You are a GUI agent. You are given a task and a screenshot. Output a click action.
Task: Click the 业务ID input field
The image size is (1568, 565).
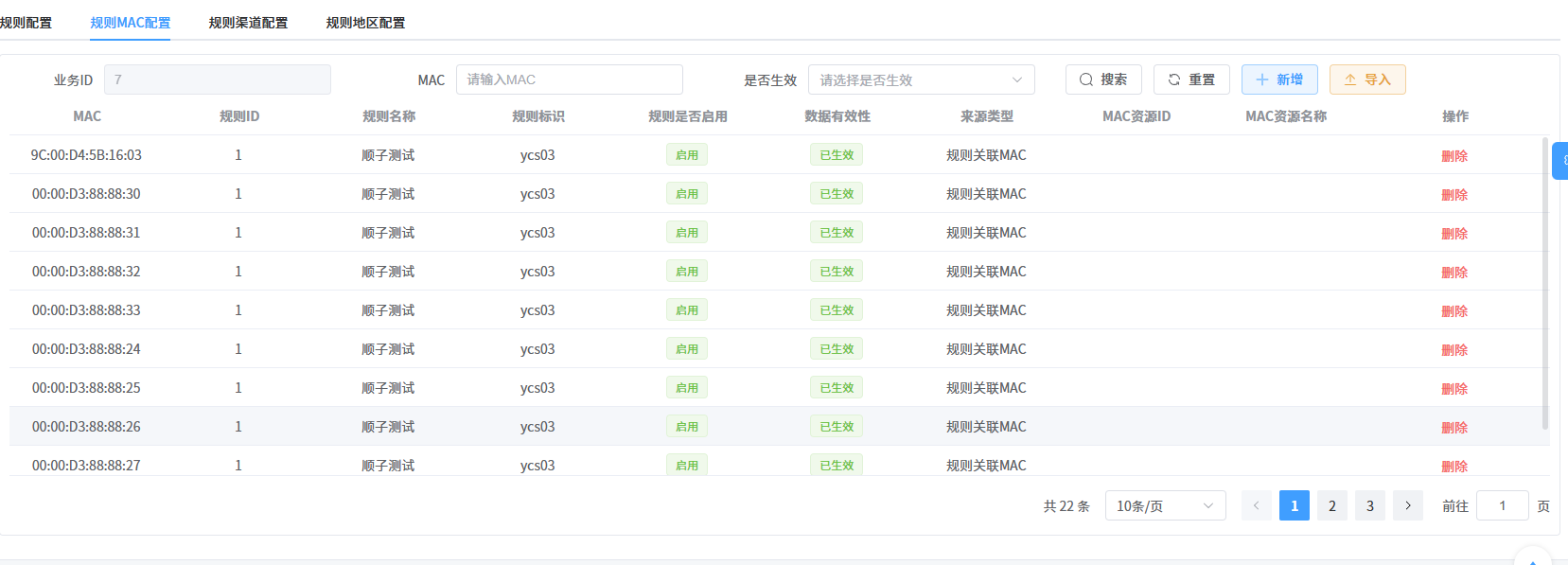click(218, 79)
